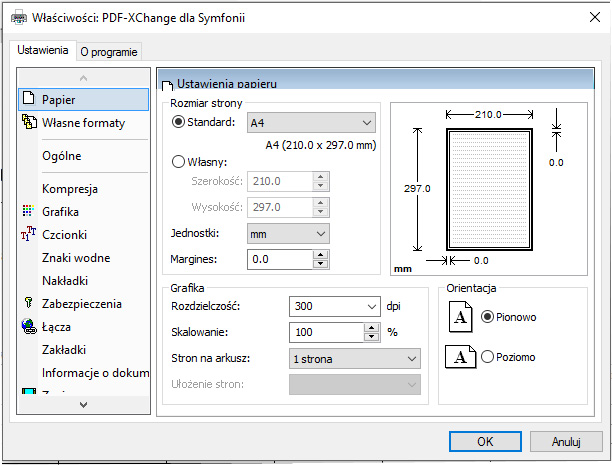This screenshot has height=465, width=612.
Task: Close the properties dialog window
Action: 594,17
